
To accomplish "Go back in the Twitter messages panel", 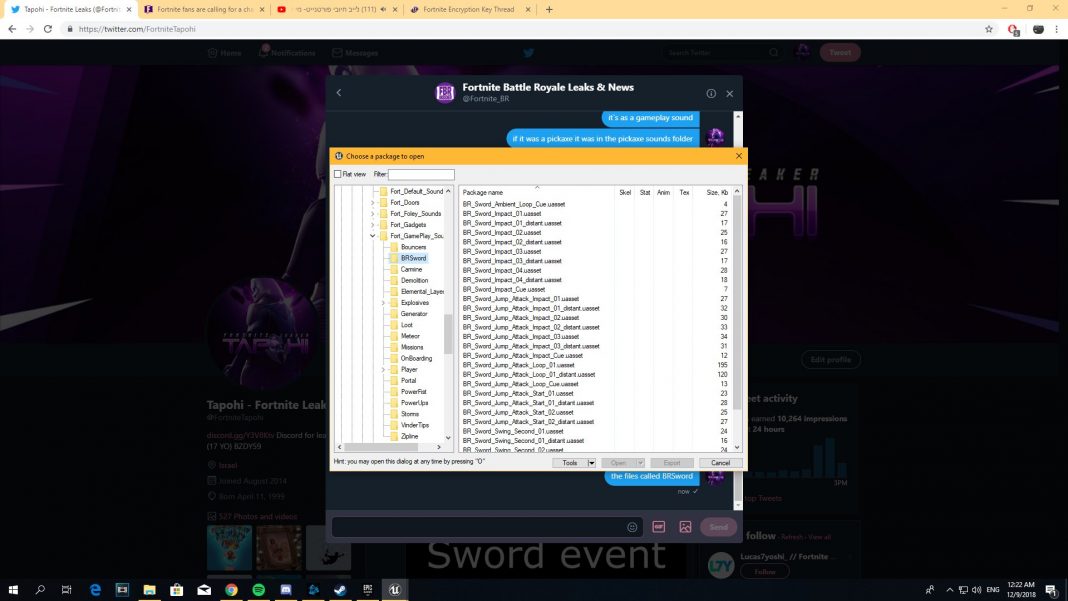I will click(x=339, y=93).
